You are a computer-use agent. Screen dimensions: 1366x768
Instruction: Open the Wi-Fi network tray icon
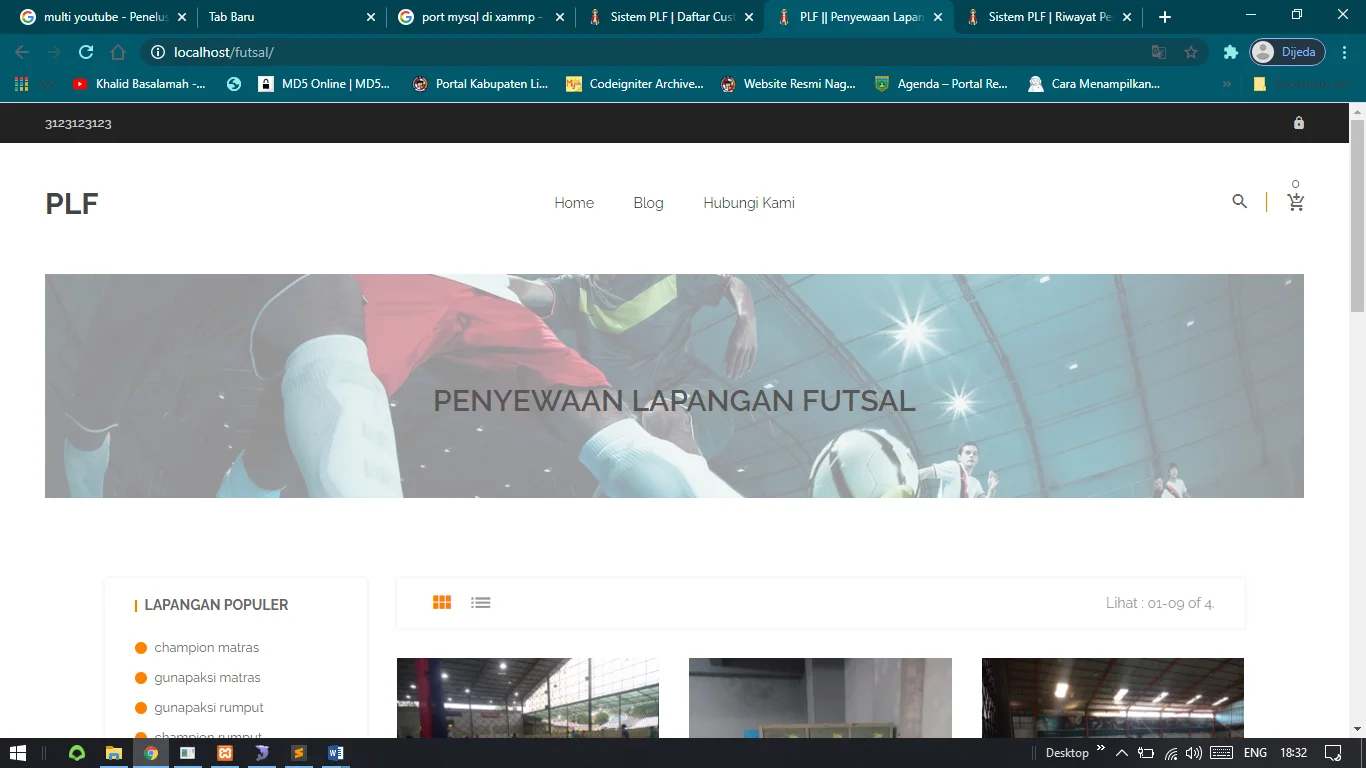click(x=1171, y=753)
